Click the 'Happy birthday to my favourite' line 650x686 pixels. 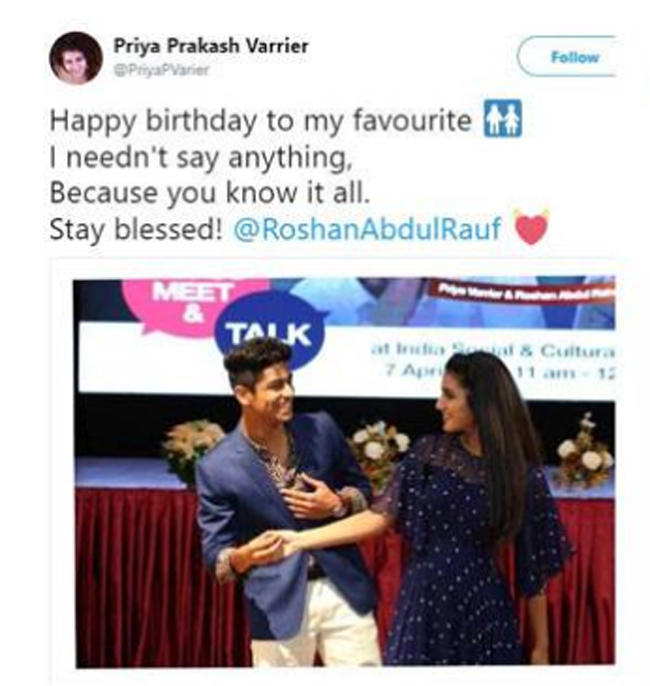point(261,120)
